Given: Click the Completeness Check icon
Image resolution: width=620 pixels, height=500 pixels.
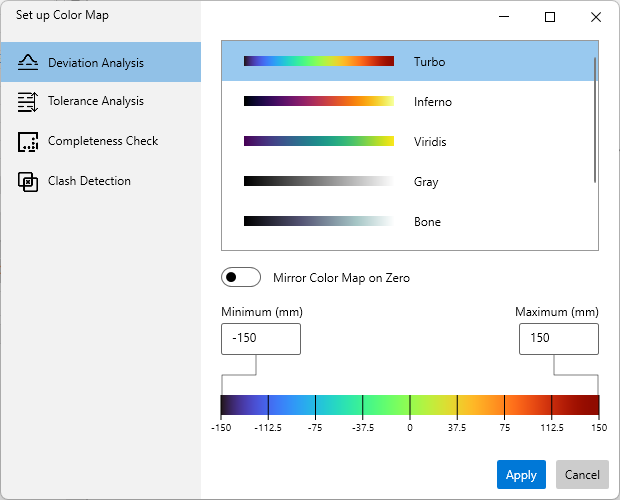Looking at the screenshot, I should tap(28, 142).
